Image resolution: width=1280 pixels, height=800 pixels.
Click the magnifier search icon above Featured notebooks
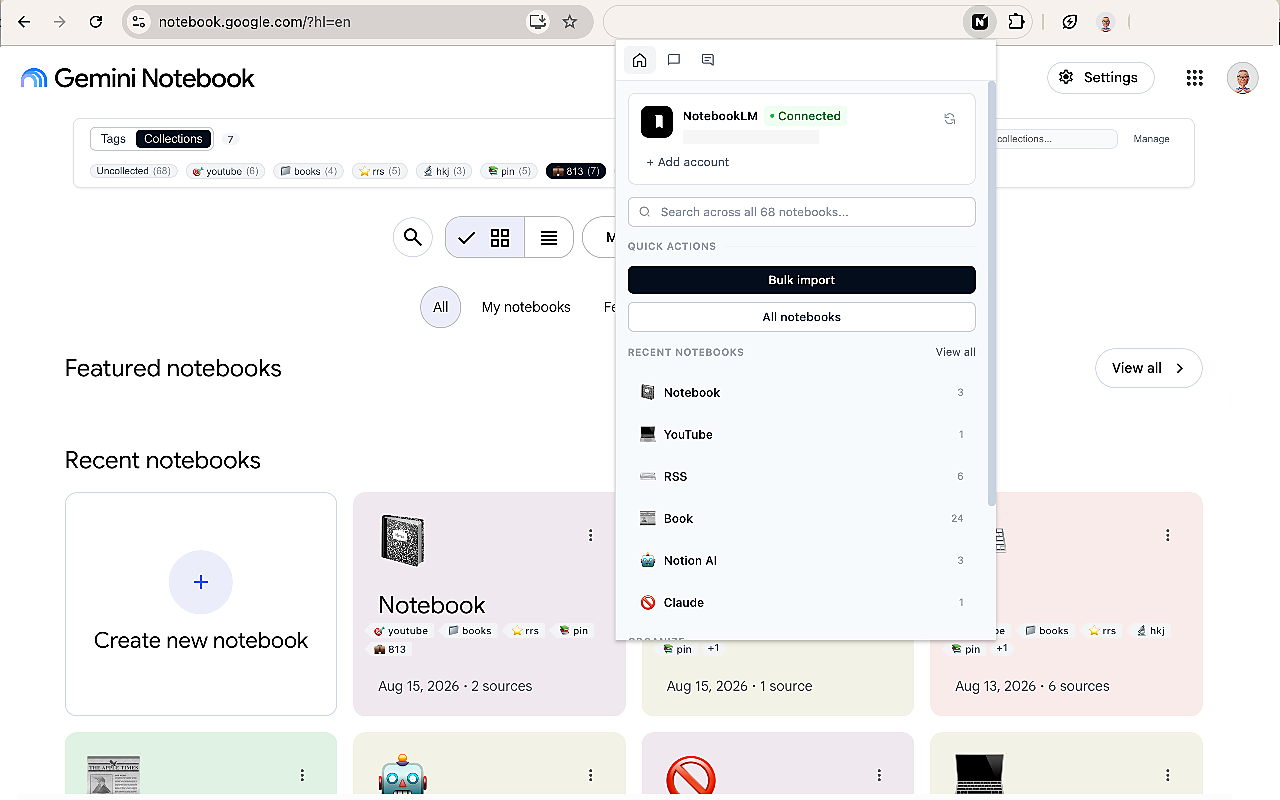(x=413, y=237)
